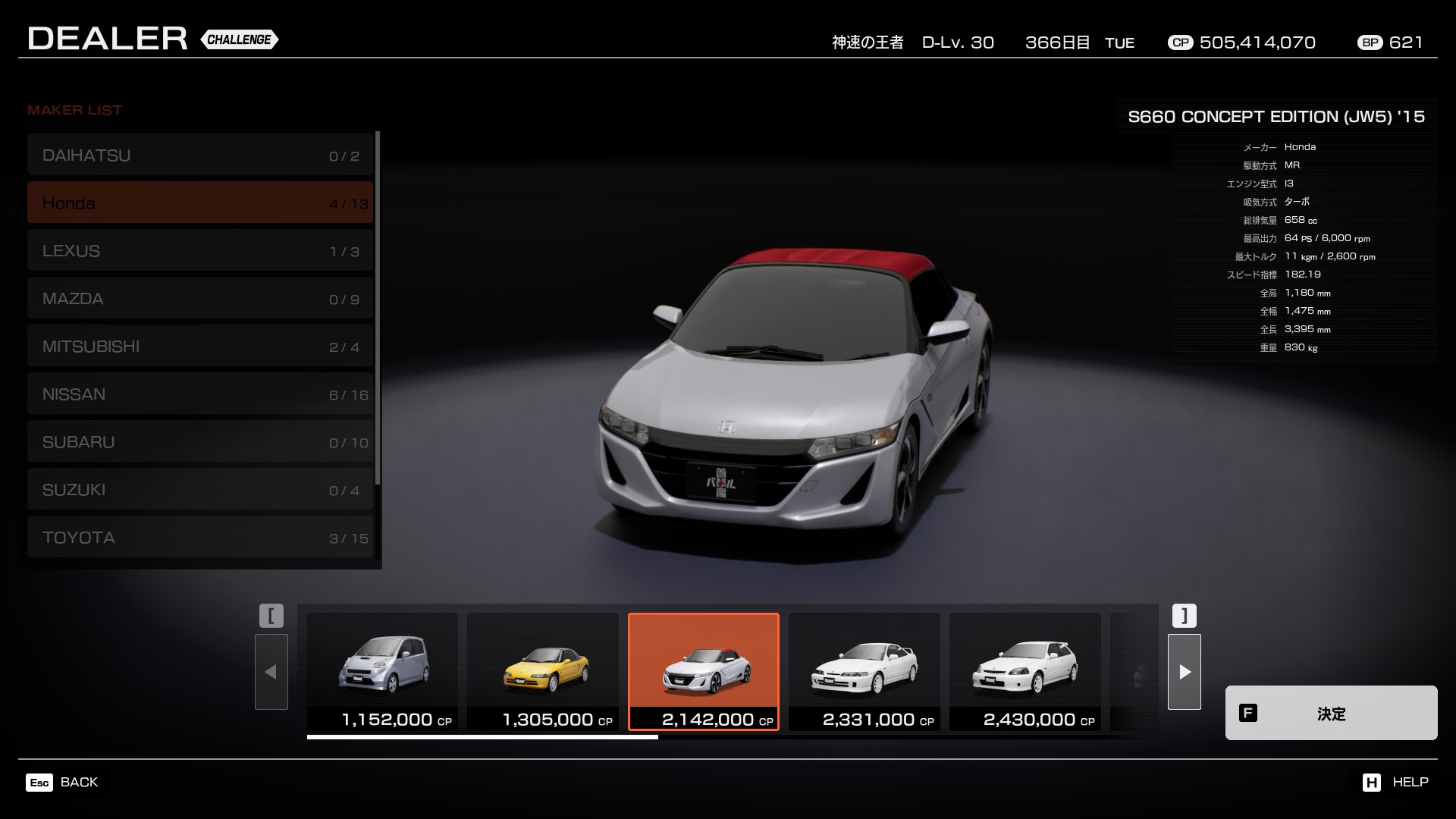Image resolution: width=1456 pixels, height=819 pixels.
Task: Choose SUBARU from maker list
Action: pos(200,442)
